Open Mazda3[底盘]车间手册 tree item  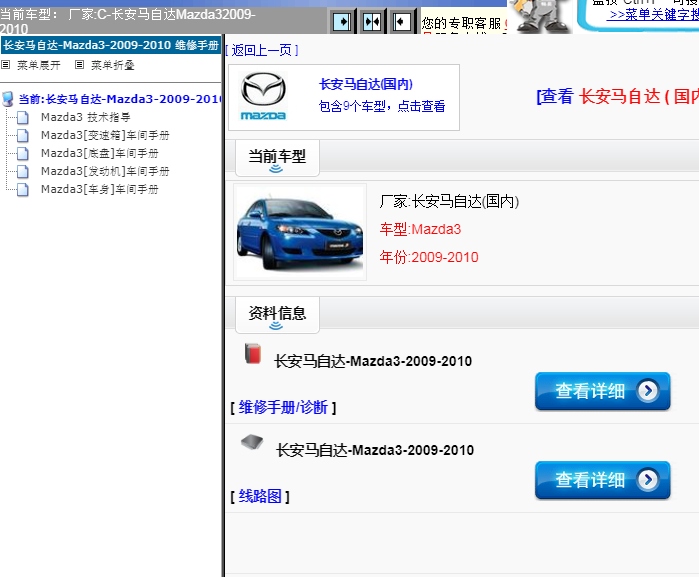100,153
